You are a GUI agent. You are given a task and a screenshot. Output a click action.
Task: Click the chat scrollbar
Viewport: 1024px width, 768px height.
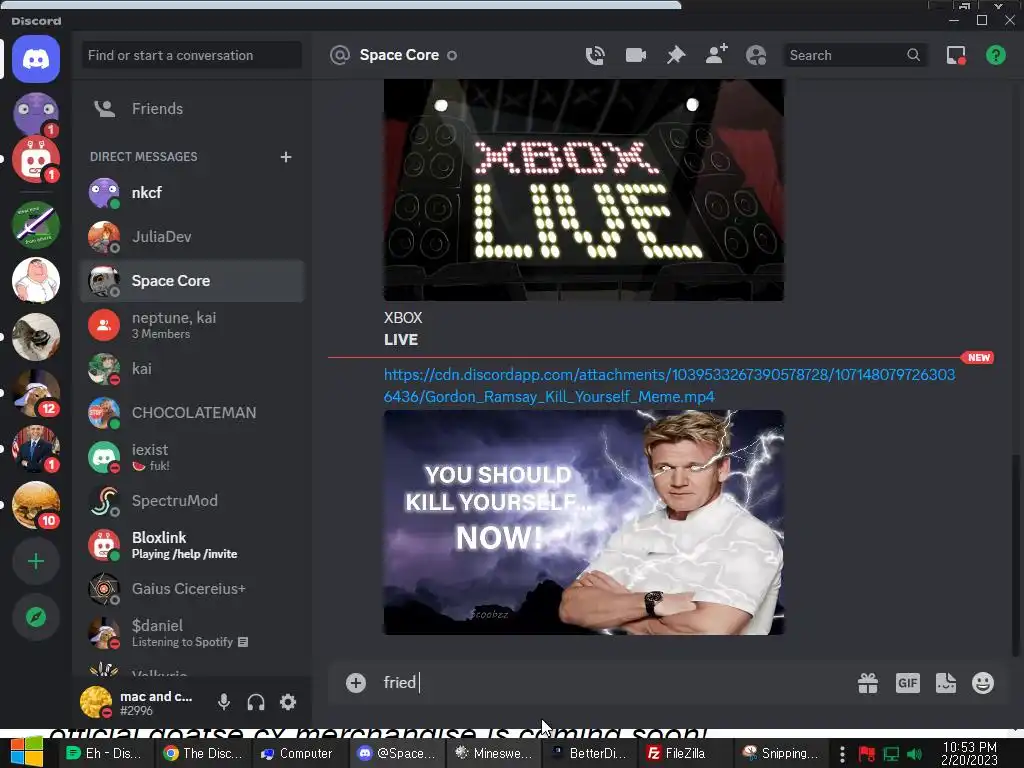1015,555
